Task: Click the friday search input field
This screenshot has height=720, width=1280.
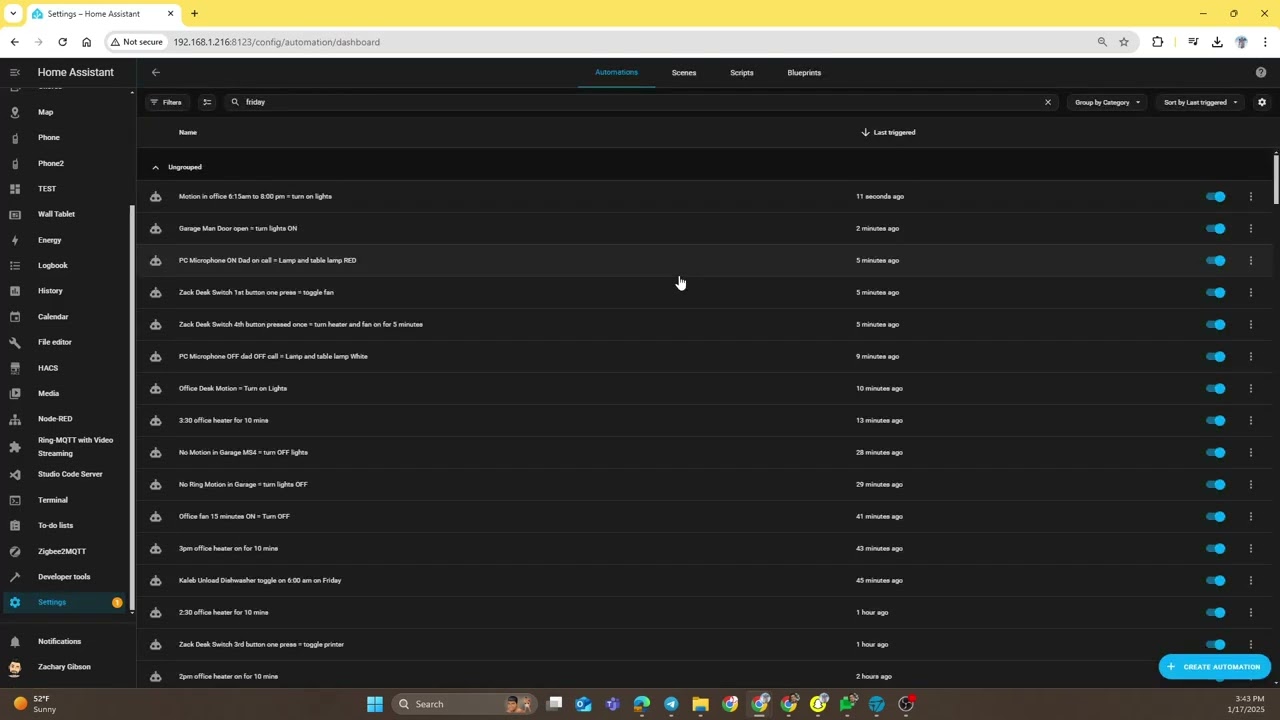Action: tap(640, 102)
